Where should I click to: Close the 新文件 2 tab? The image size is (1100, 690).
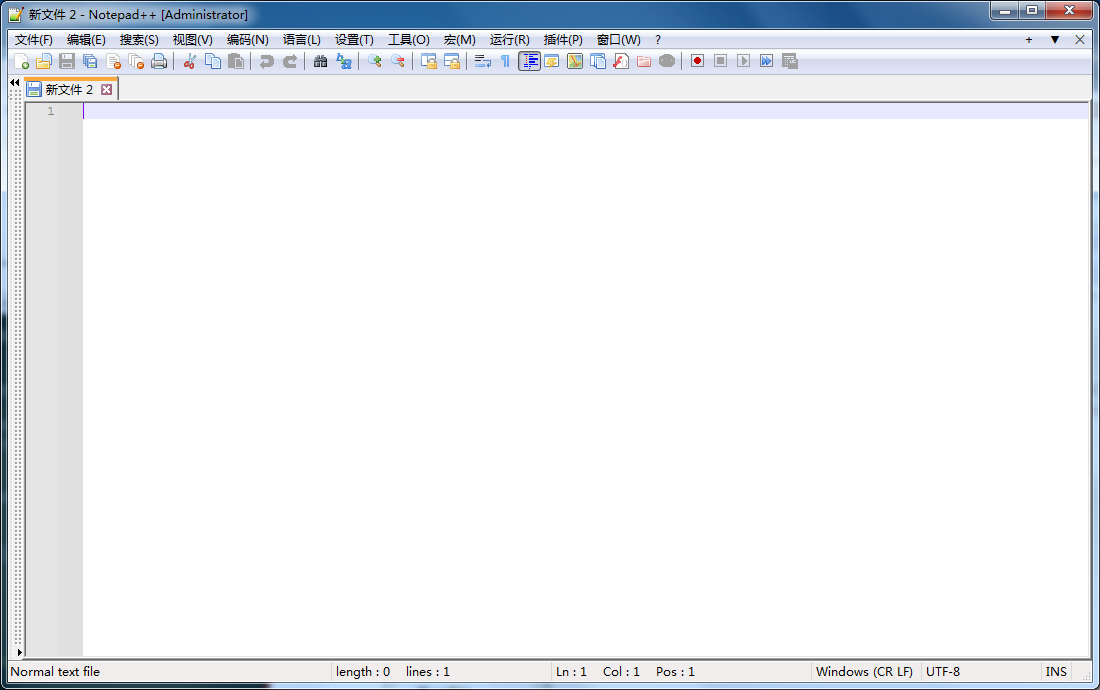[x=107, y=90]
